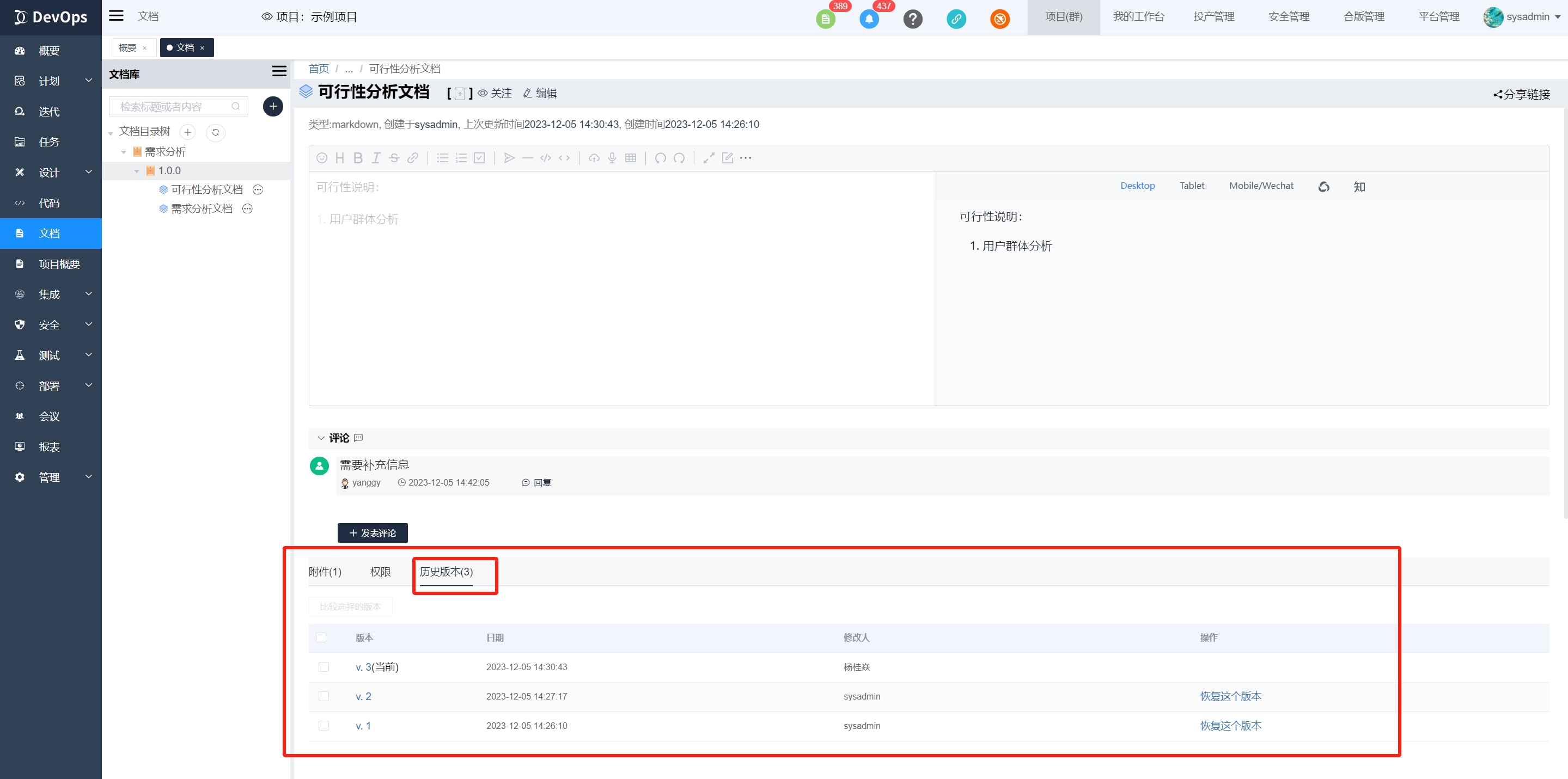Click the fullscreen expand icon in editor toolbar
Viewport: 1568px width, 779px height.
click(709, 158)
